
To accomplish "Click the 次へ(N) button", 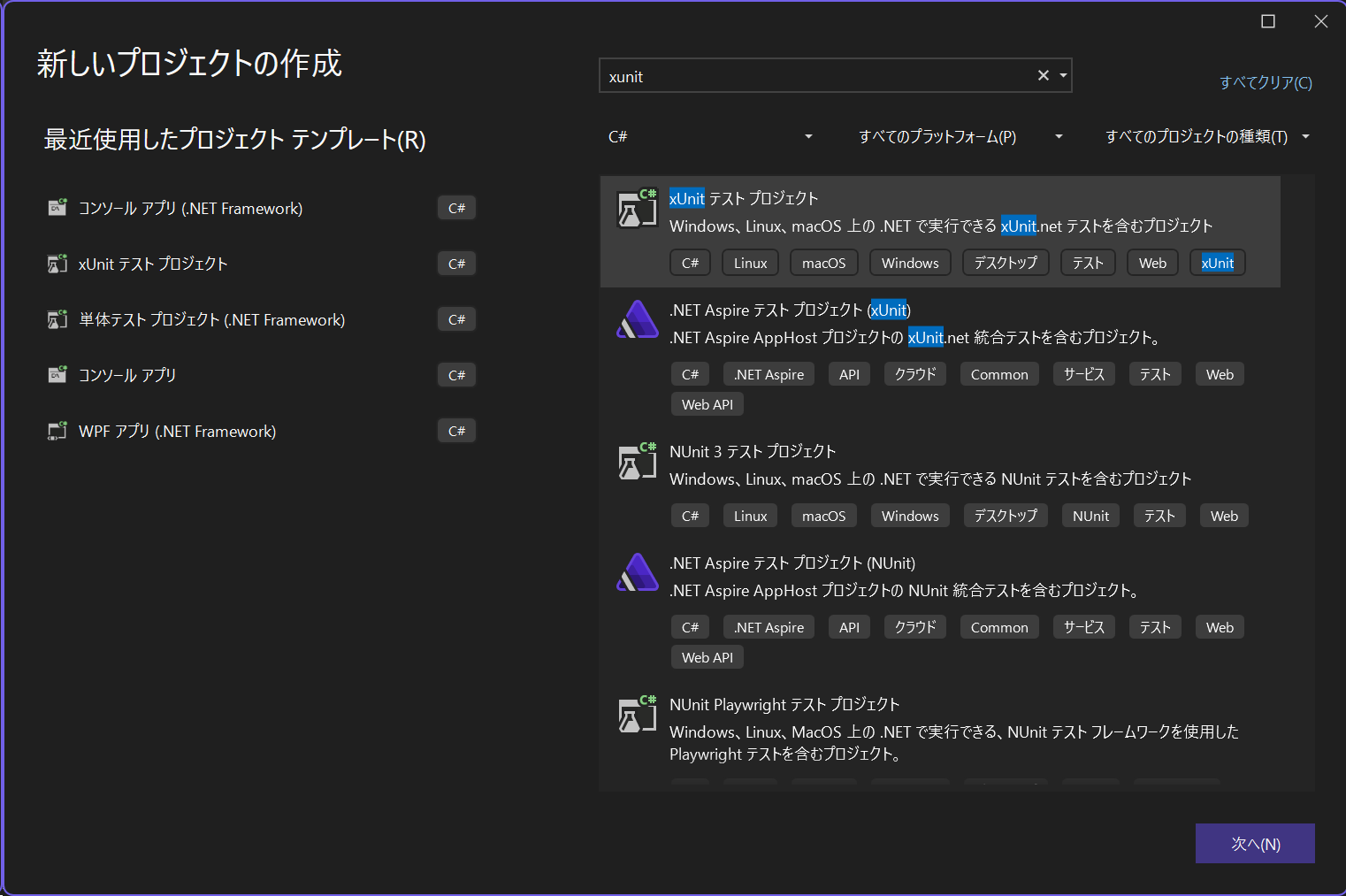I will pos(1255,844).
